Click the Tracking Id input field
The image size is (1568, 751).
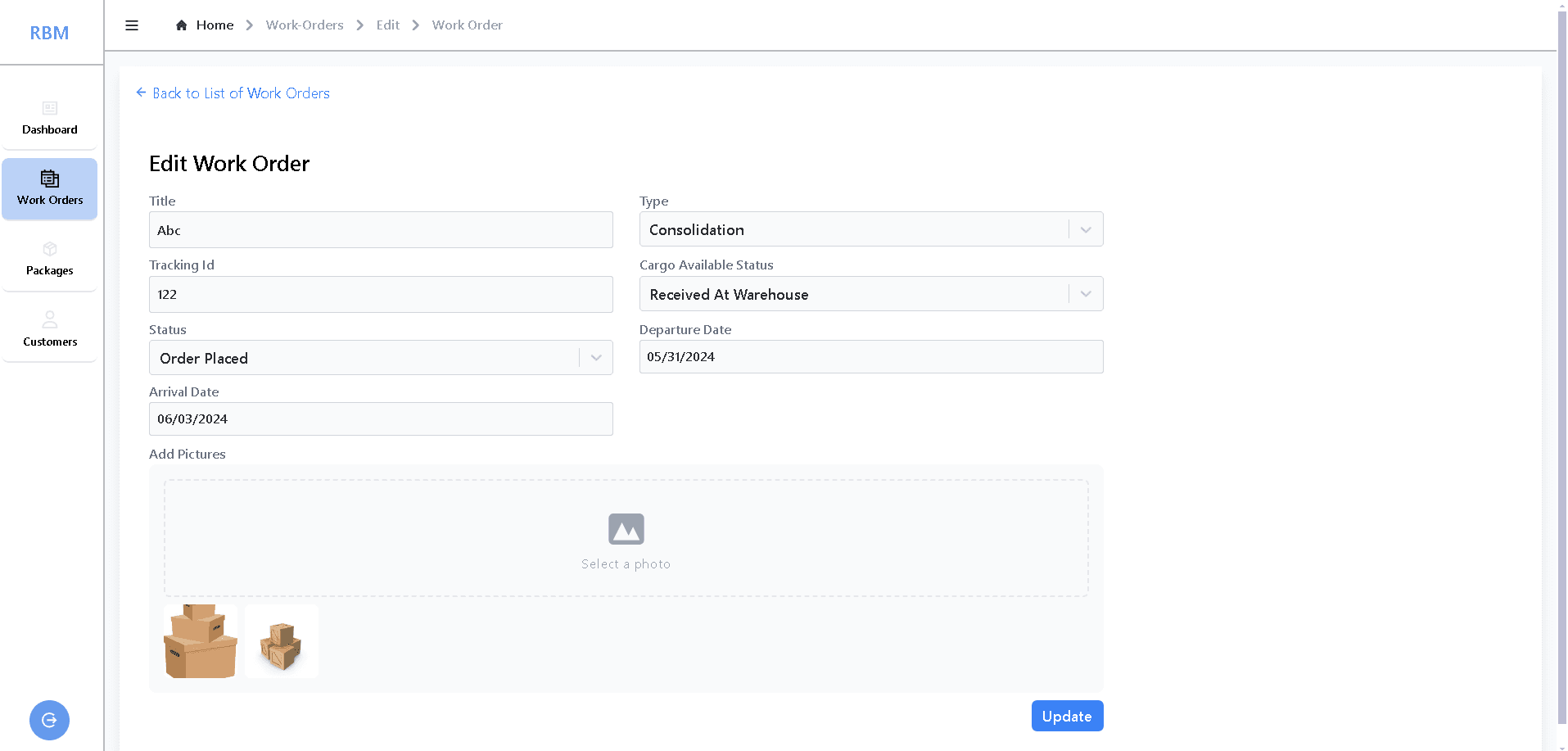(x=381, y=294)
